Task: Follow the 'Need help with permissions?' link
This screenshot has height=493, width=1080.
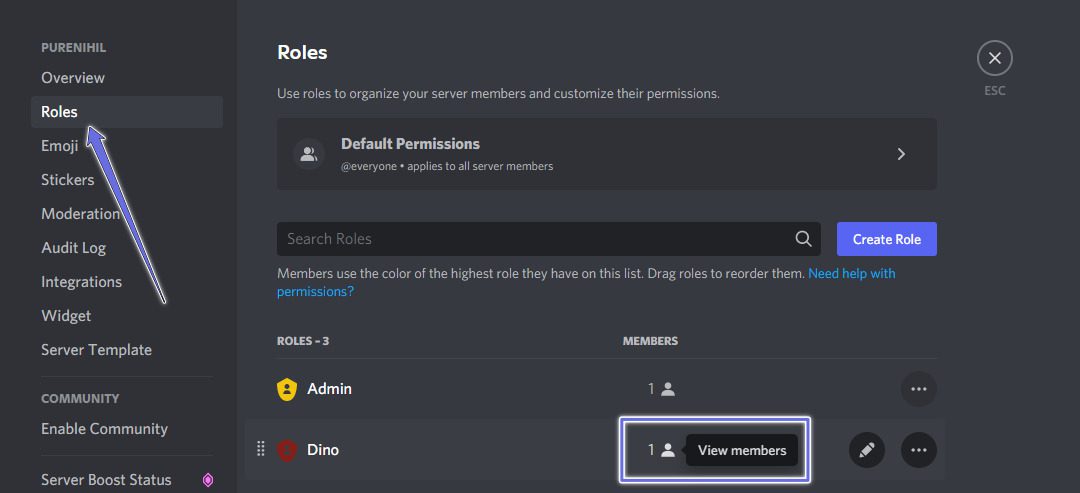Action: (851, 274)
